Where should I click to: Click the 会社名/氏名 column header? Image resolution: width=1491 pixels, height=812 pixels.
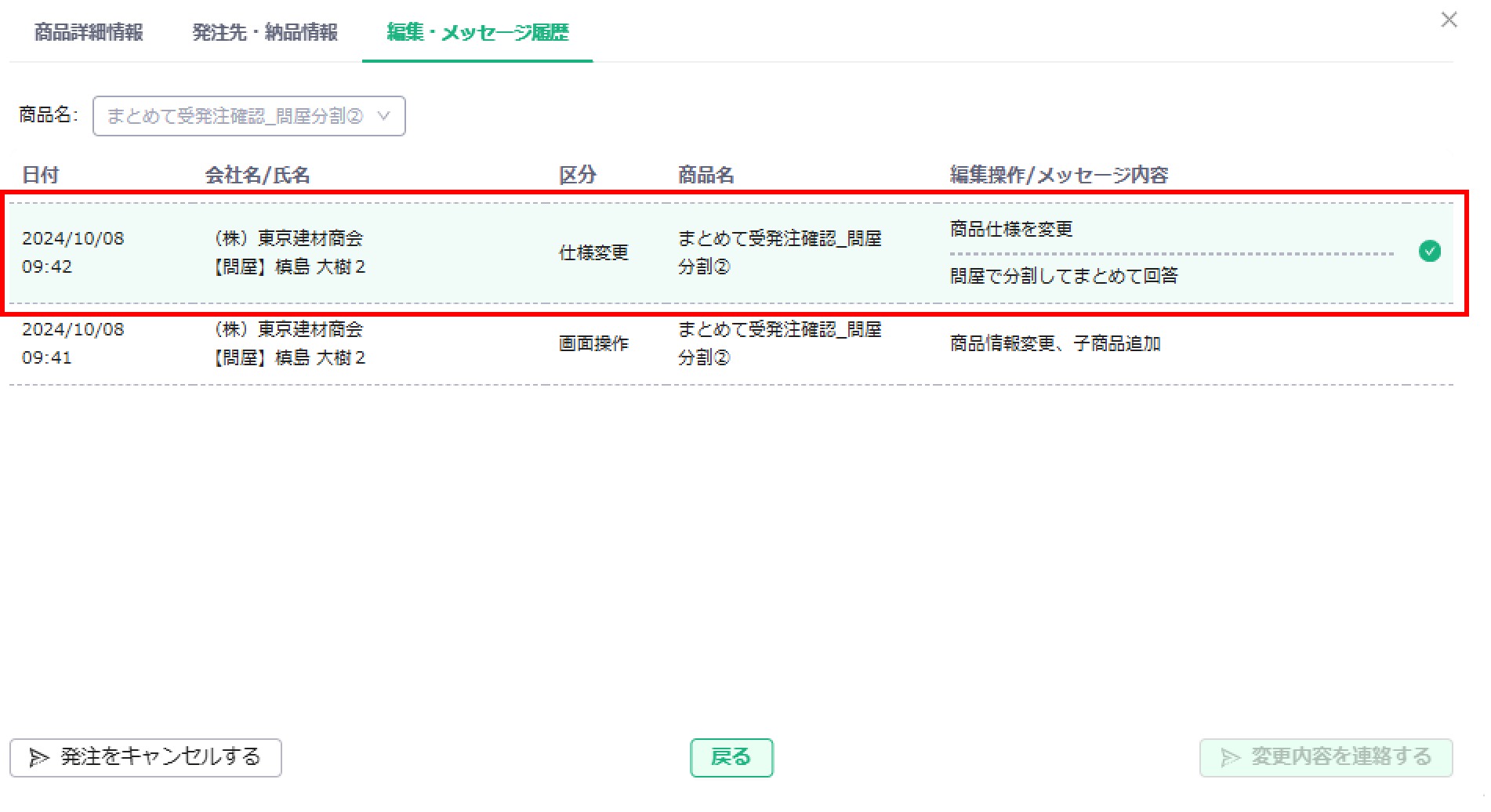[257, 175]
